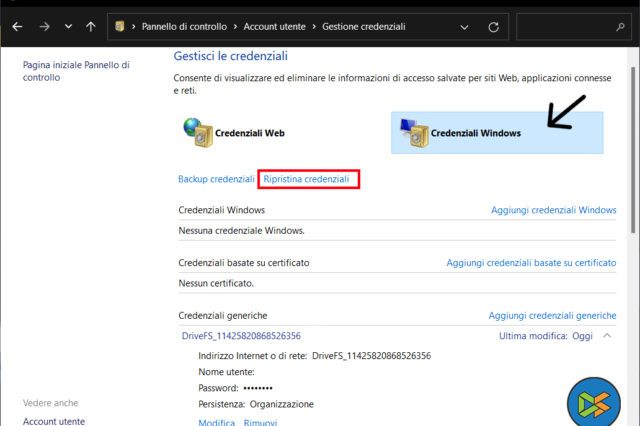Screen dimensions: 640x426
Task: Click Aggiungi credenziali generiche
Action: tap(552, 315)
